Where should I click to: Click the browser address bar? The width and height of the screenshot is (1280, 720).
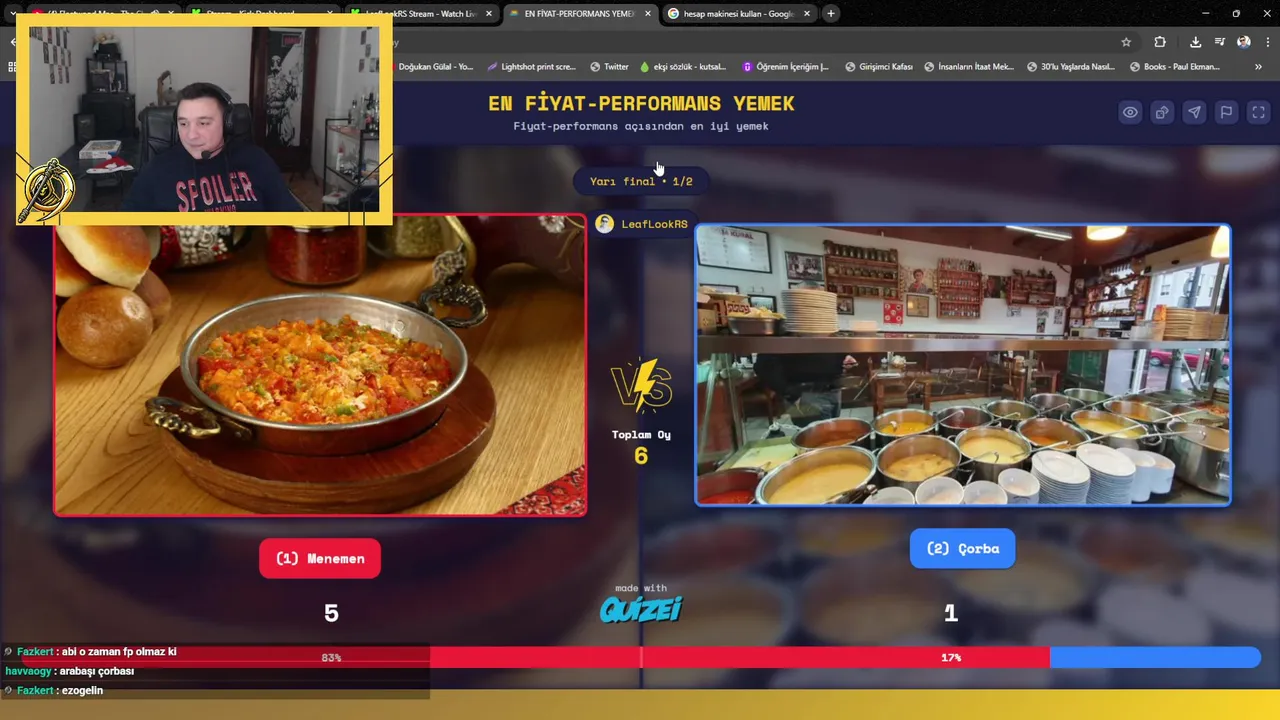point(750,42)
